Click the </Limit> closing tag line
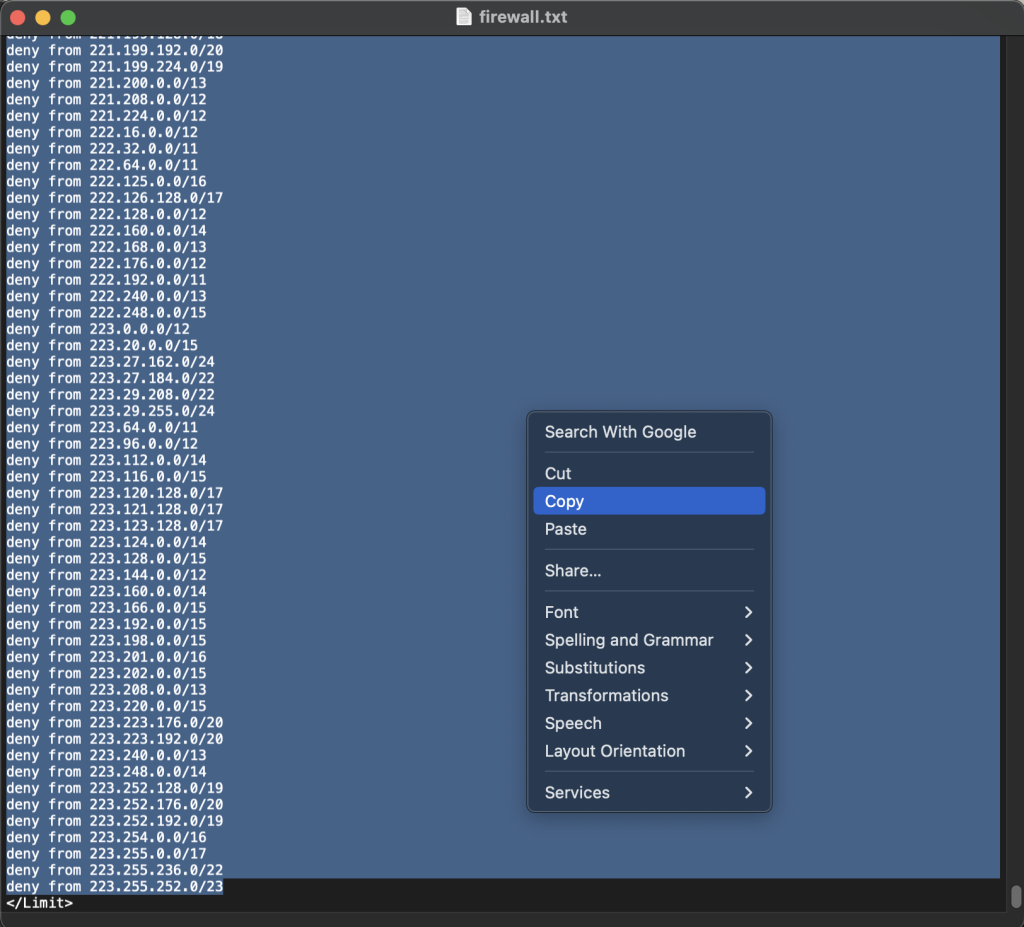The image size is (1024, 927). point(40,903)
